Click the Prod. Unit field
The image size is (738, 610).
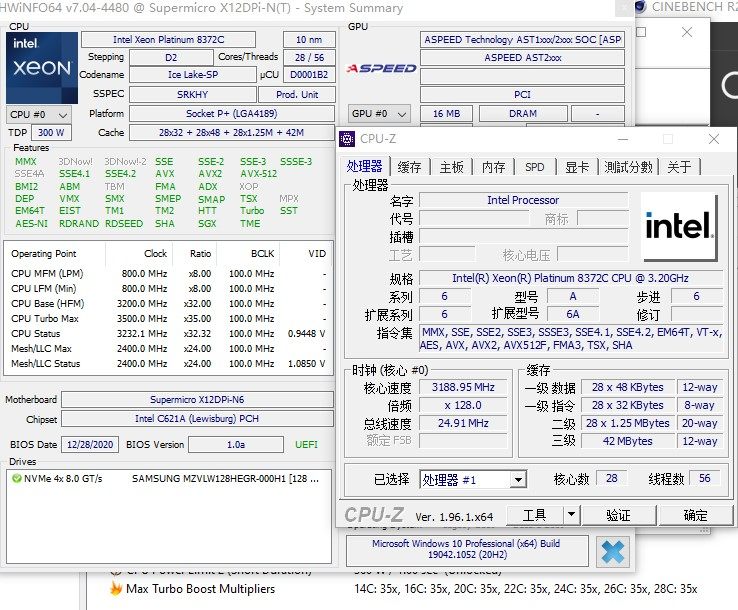(x=297, y=95)
